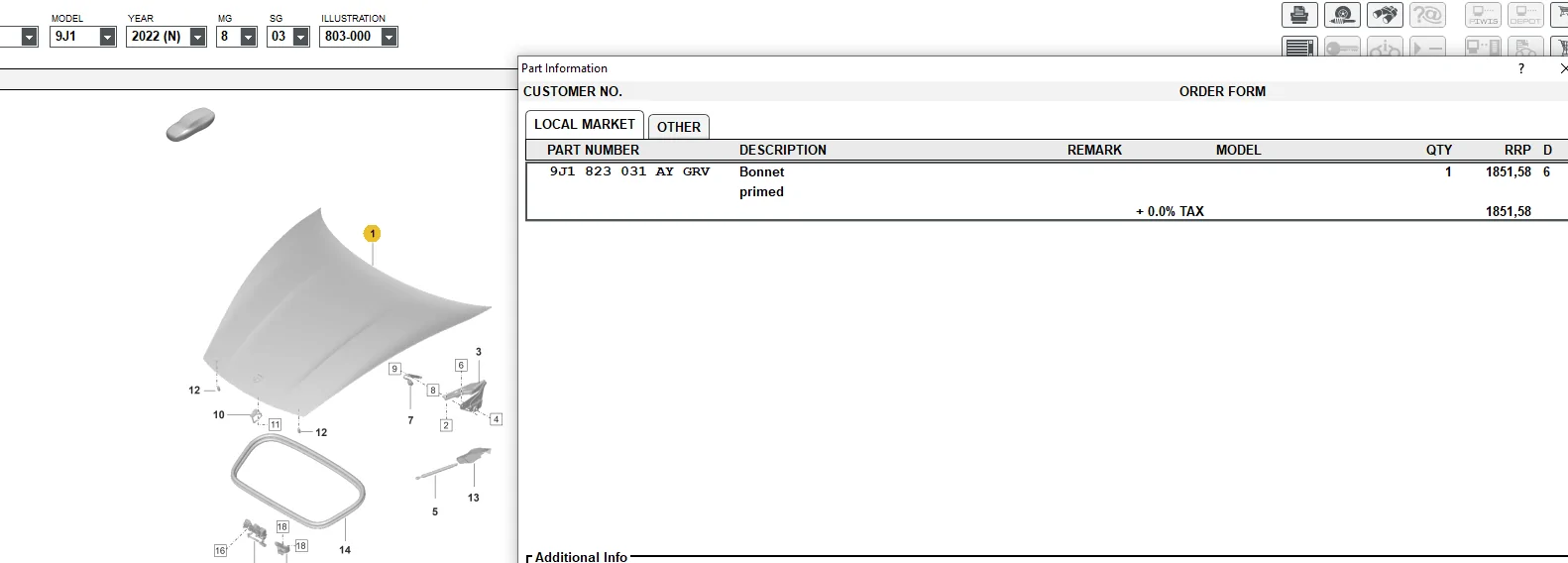Select boxed callout 11 in the diagram

(x=275, y=424)
